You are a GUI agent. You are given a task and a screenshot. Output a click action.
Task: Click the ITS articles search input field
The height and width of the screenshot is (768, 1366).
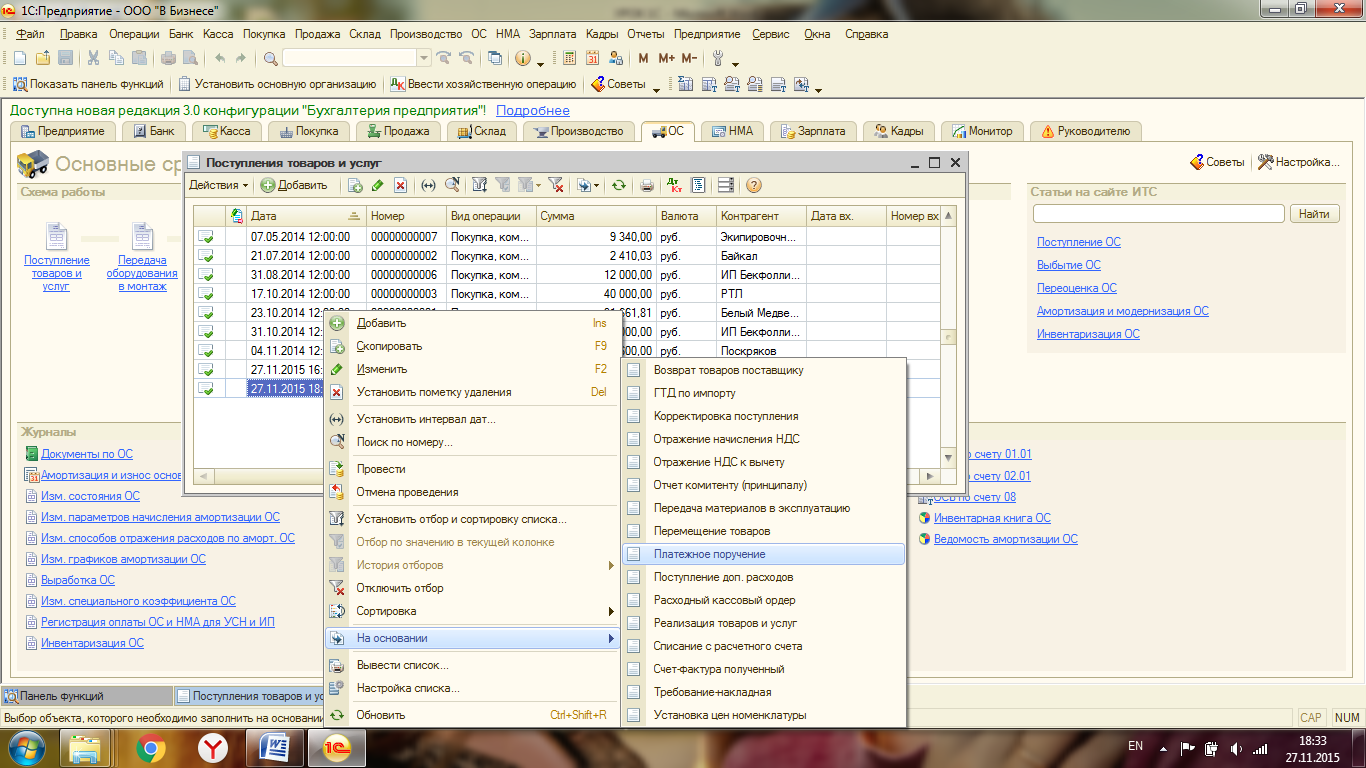click(1158, 214)
